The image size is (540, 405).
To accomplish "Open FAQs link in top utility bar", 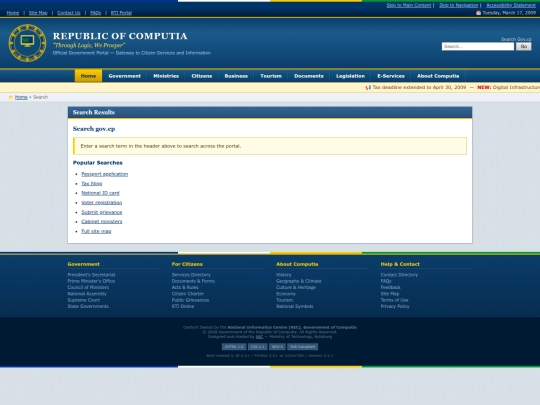I will pyautogui.click(x=95, y=13).
